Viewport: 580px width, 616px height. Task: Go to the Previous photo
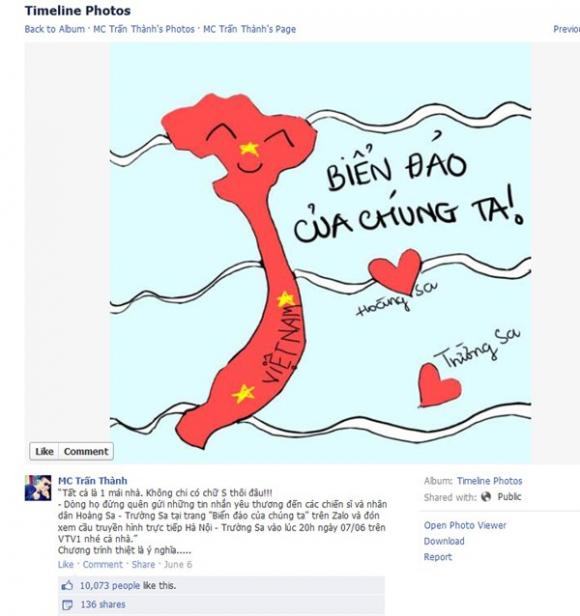(566, 29)
